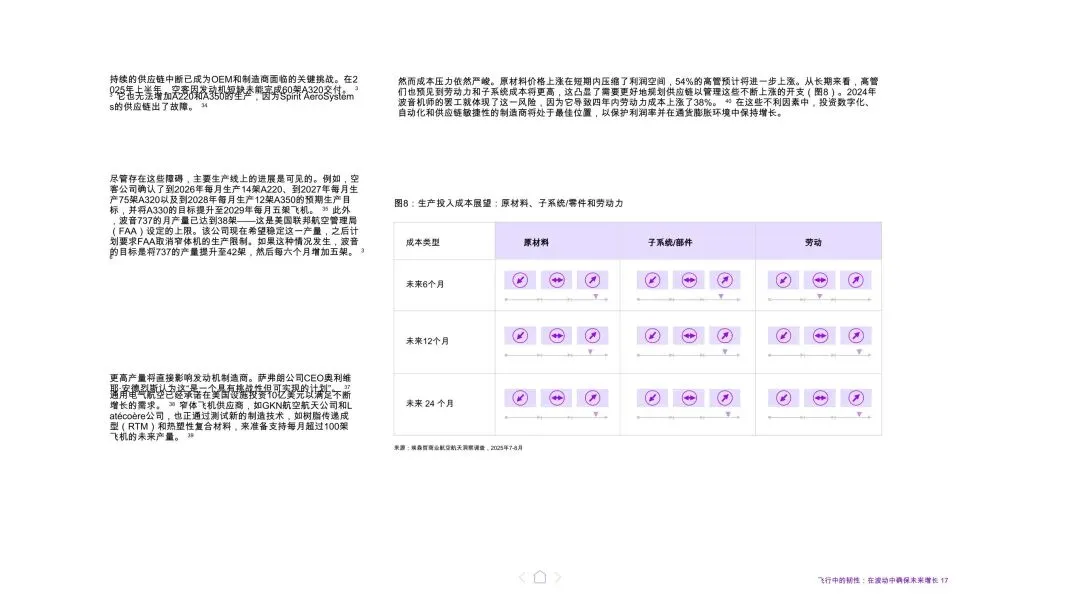Screen dimensions: 1080x607
Task: Click the scale marker under 劳动 for 未来 24 个月
Action: tap(859, 414)
